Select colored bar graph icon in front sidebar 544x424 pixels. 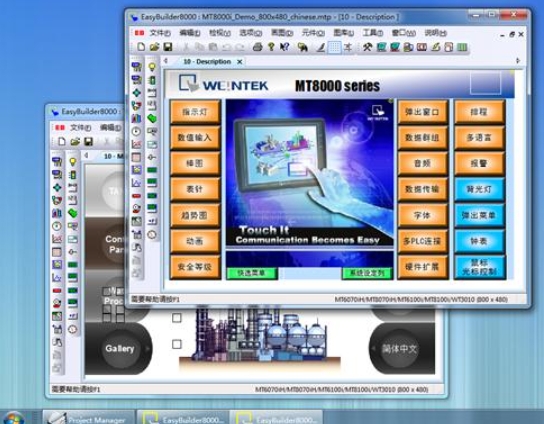click(x=136, y=118)
